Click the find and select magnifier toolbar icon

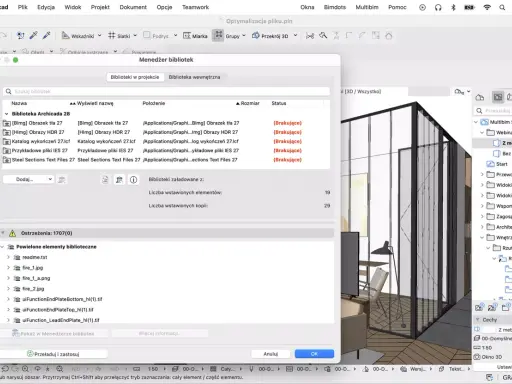pyautogui.click(x=323, y=35)
